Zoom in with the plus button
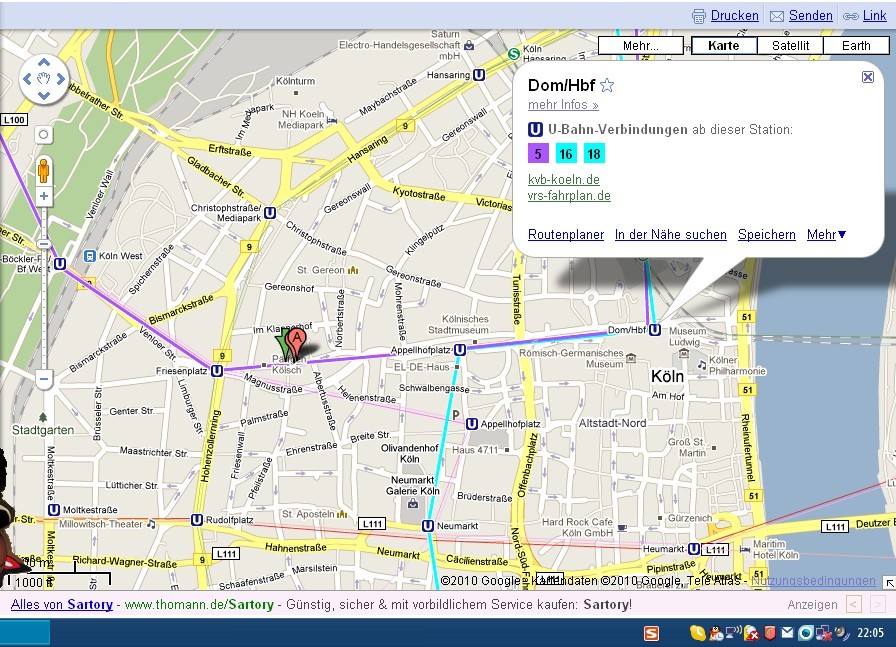This screenshot has width=896, height=647. (x=44, y=196)
